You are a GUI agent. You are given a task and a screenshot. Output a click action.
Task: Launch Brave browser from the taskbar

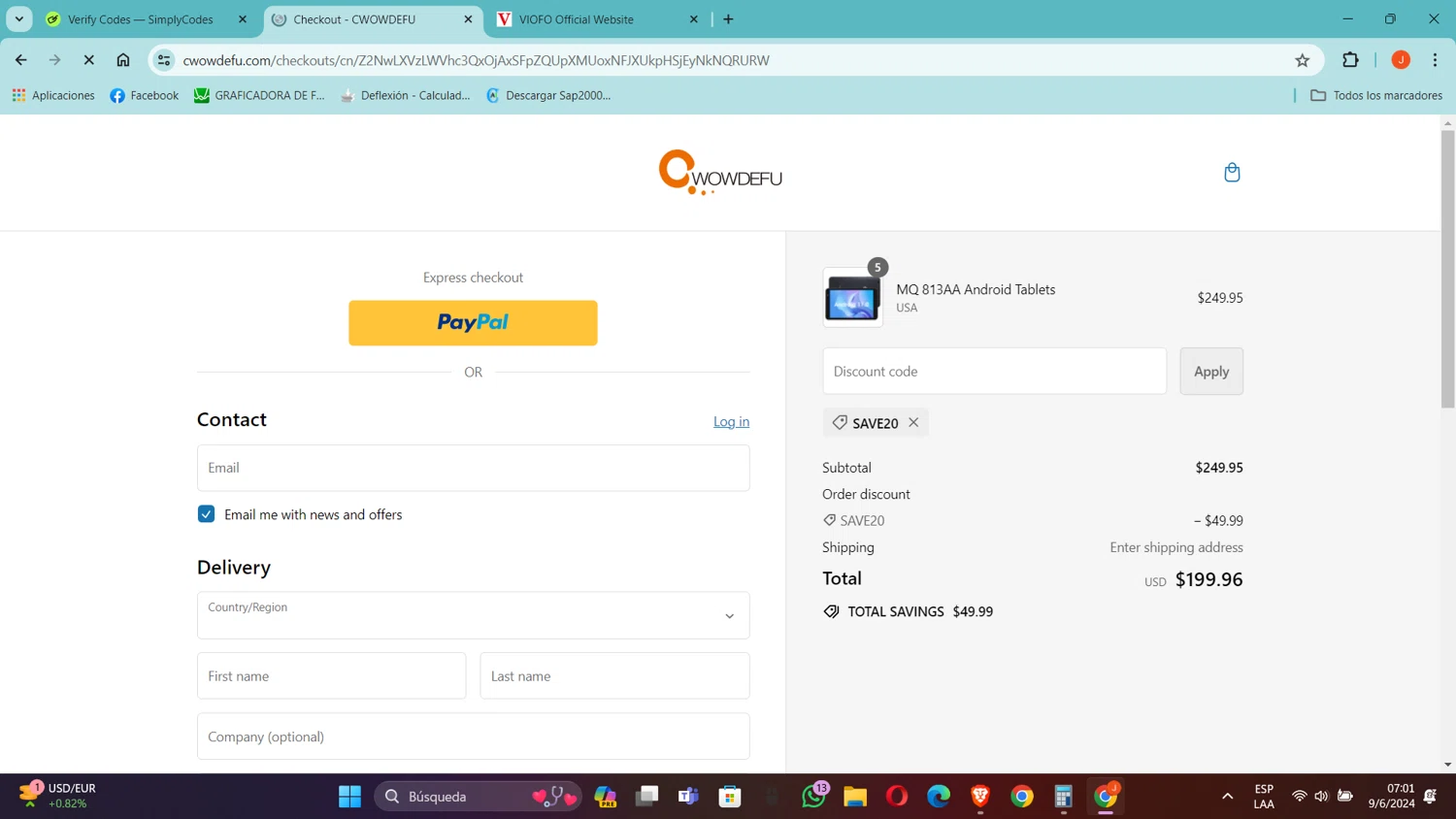pyautogui.click(x=980, y=797)
